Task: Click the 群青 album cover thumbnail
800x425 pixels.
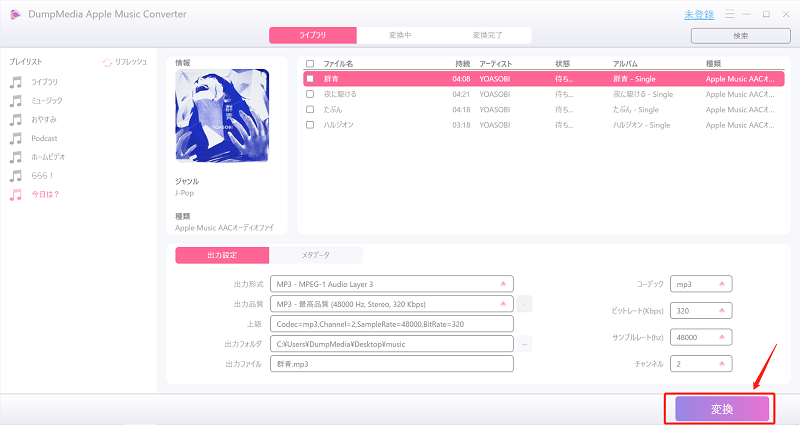Action: click(222, 115)
